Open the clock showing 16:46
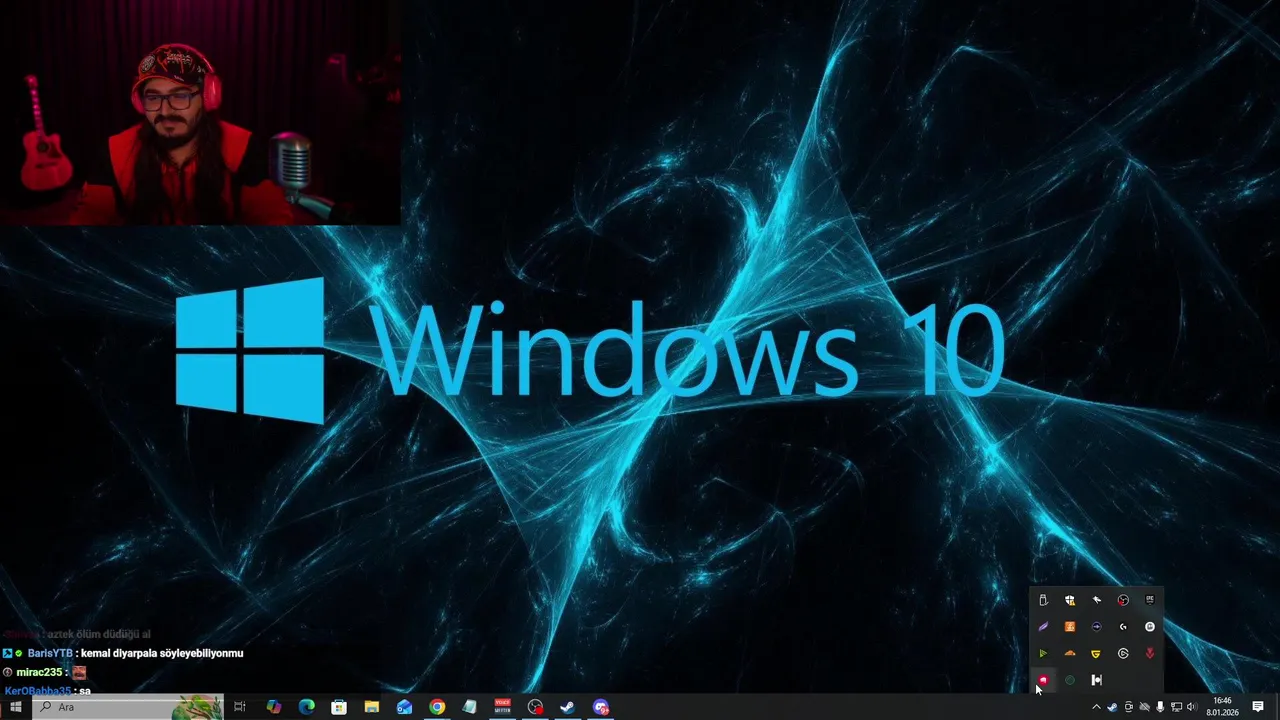1280x720 pixels. click(x=1222, y=707)
